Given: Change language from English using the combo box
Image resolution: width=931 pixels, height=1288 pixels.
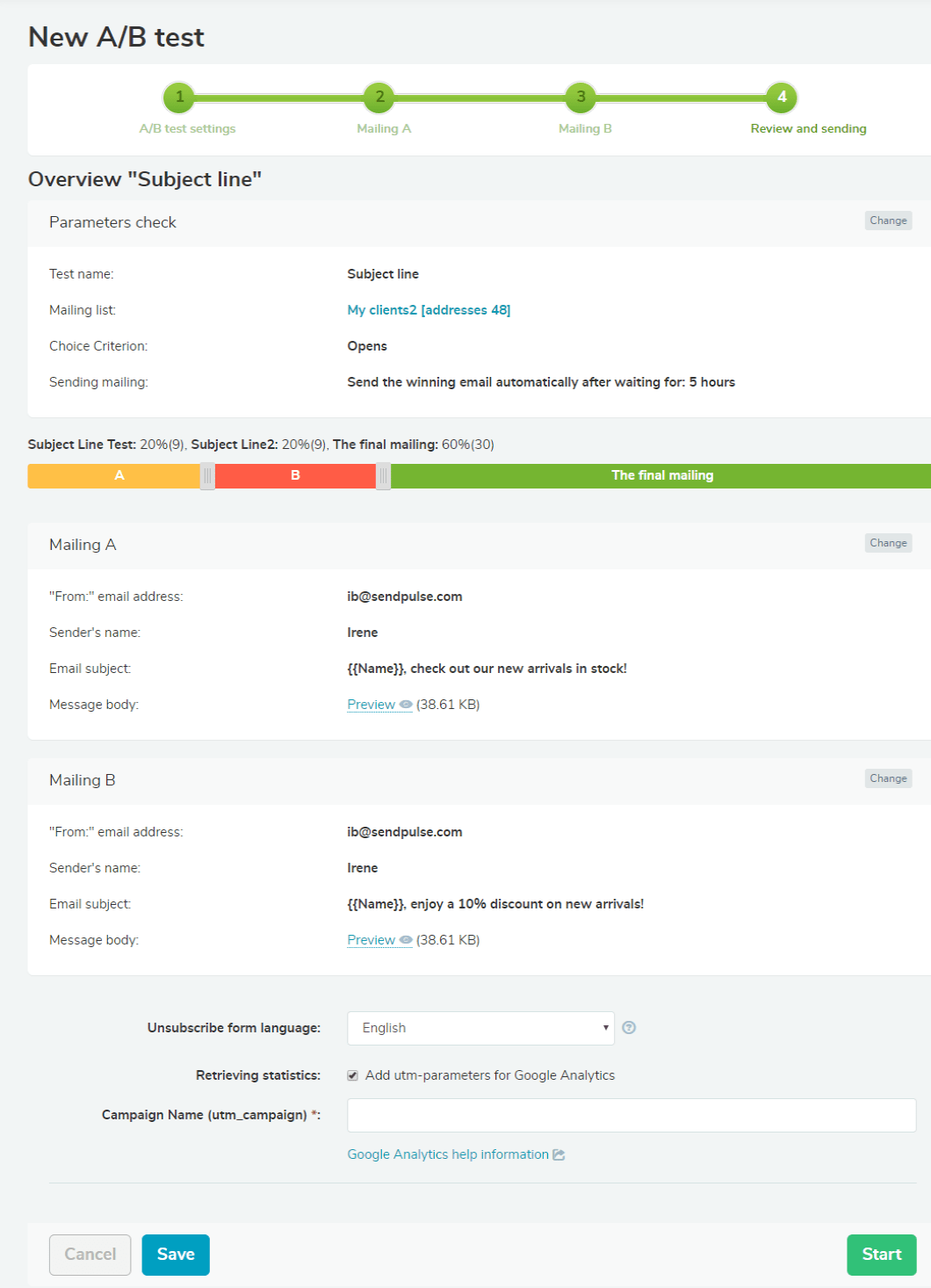Looking at the screenshot, I should [x=480, y=1027].
